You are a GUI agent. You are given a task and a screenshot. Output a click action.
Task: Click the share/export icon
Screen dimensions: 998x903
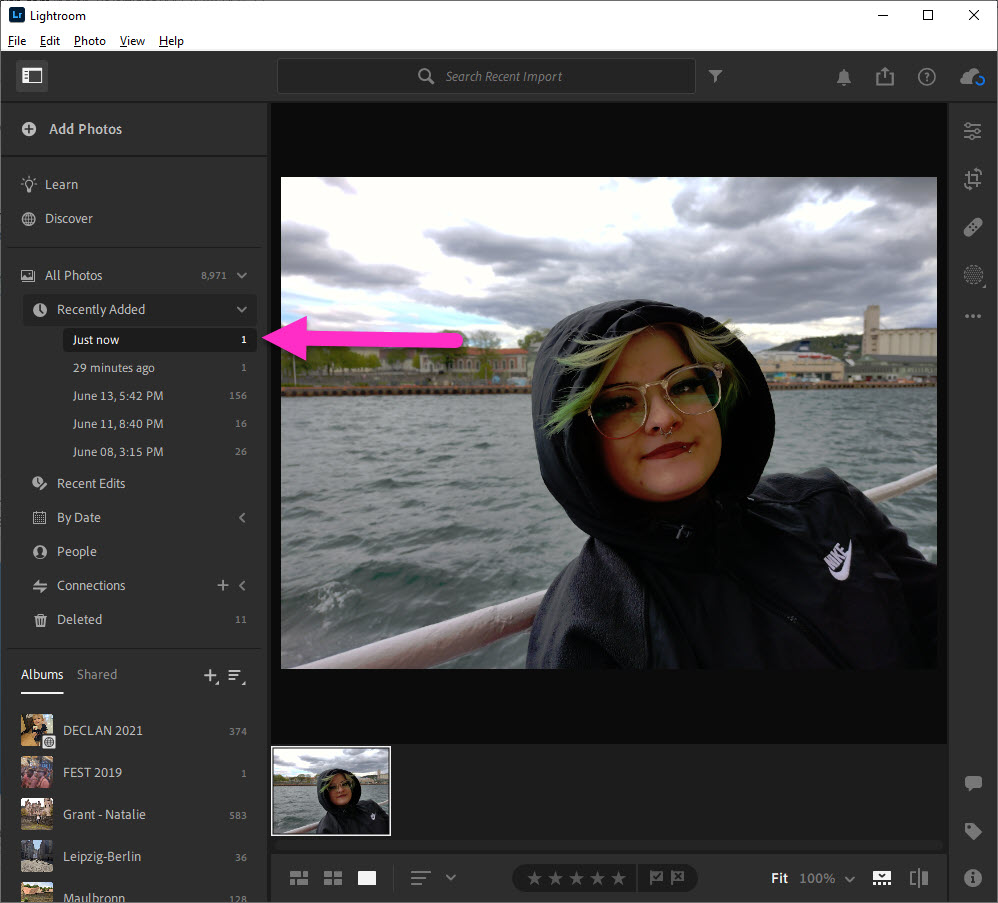pyautogui.click(x=885, y=77)
